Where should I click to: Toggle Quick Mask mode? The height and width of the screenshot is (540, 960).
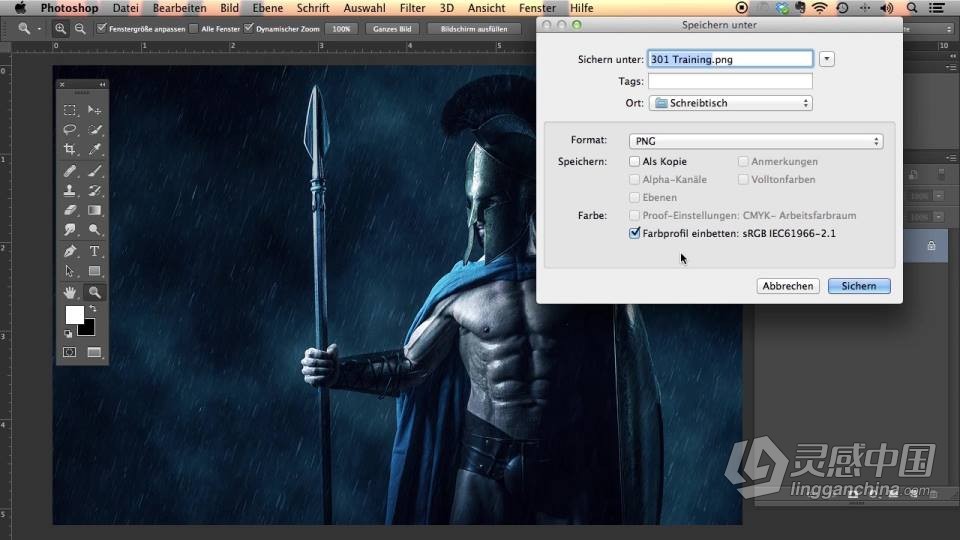(x=70, y=352)
